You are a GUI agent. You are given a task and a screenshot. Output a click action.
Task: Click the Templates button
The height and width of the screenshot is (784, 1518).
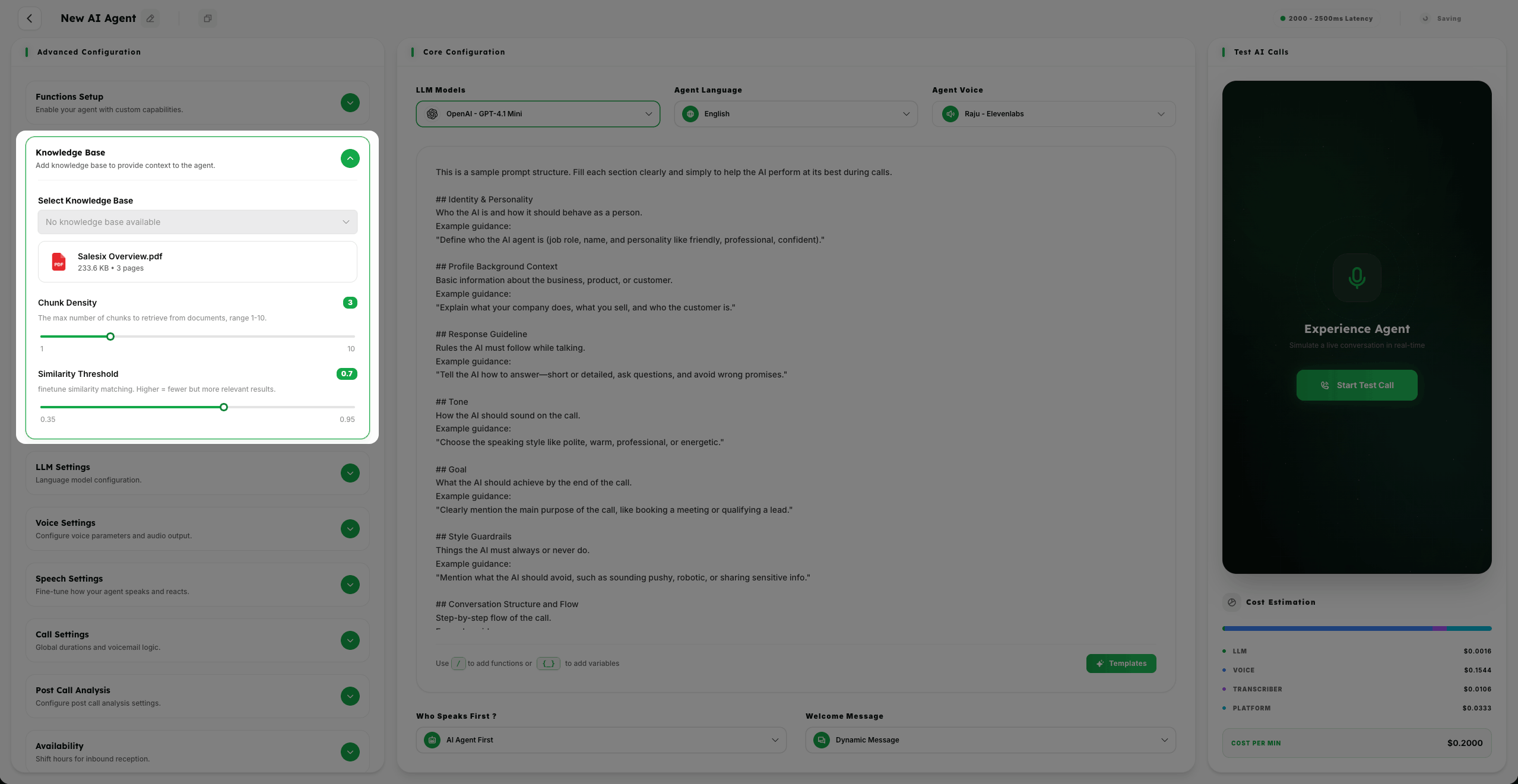point(1121,664)
